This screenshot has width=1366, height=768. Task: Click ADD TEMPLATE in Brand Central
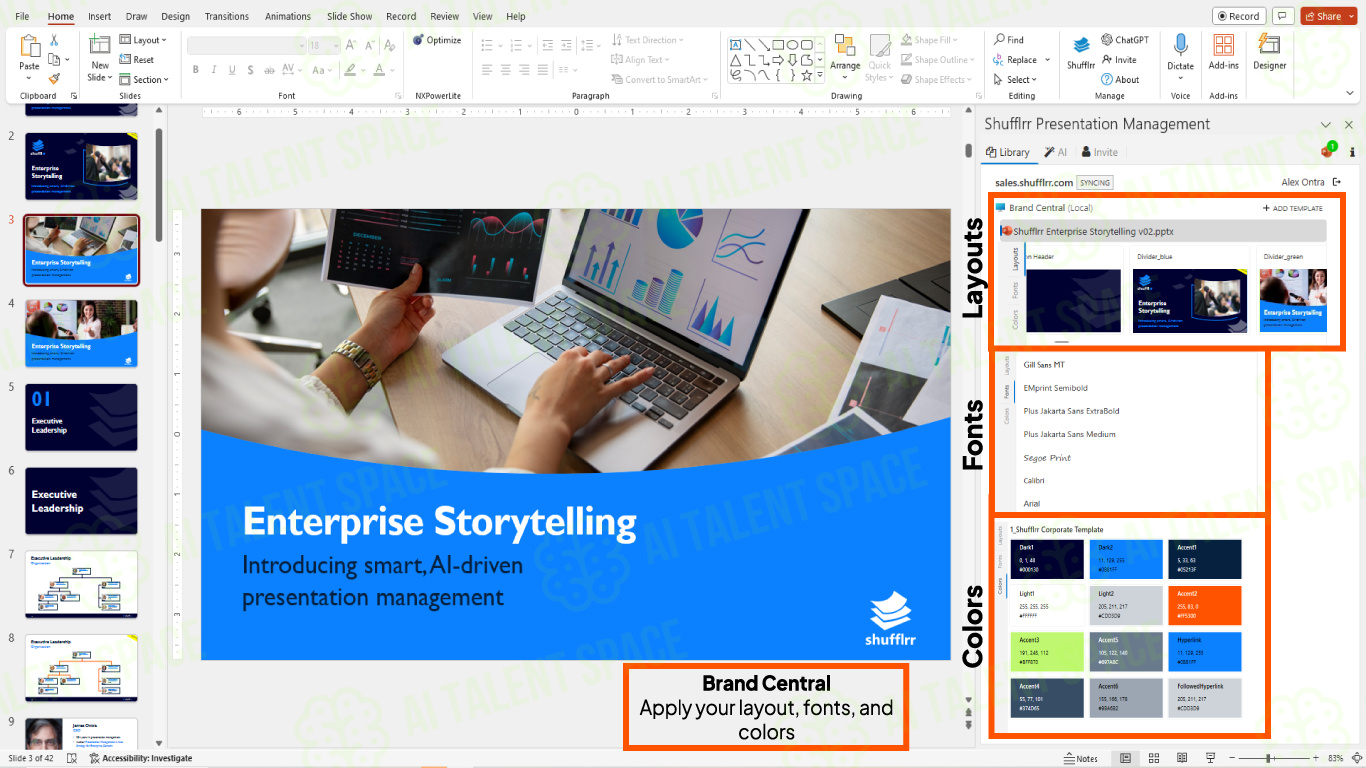coord(1292,208)
